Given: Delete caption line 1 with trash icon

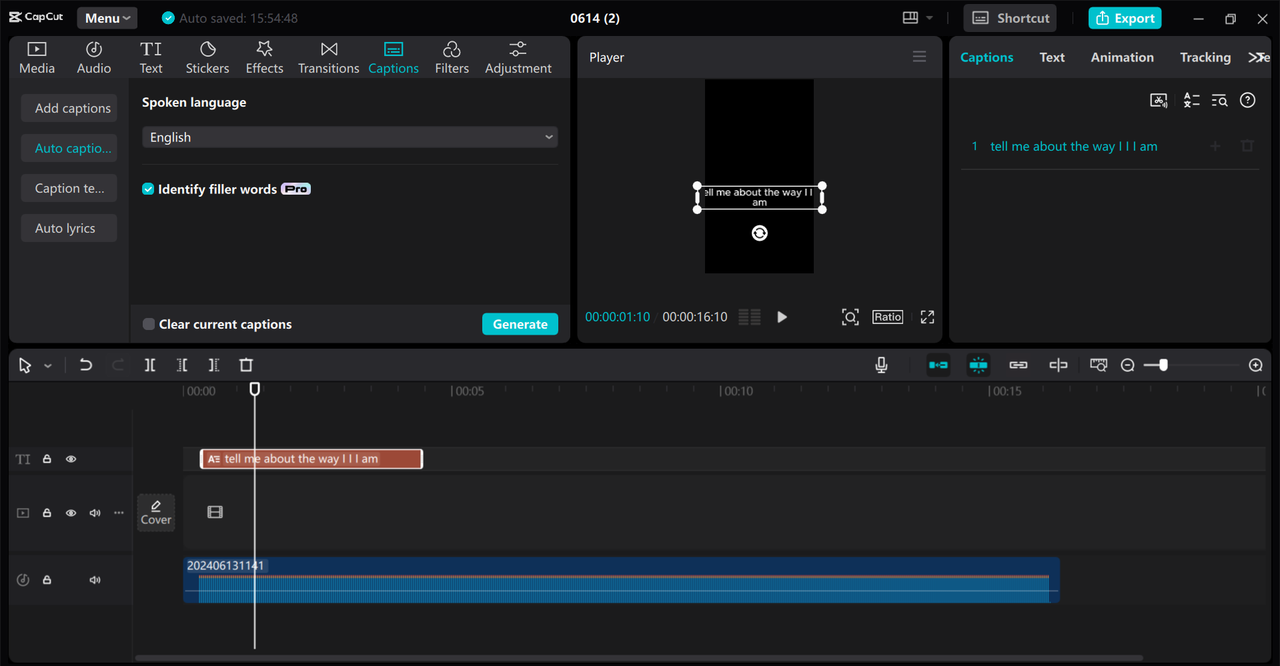Looking at the screenshot, I should [1247, 146].
